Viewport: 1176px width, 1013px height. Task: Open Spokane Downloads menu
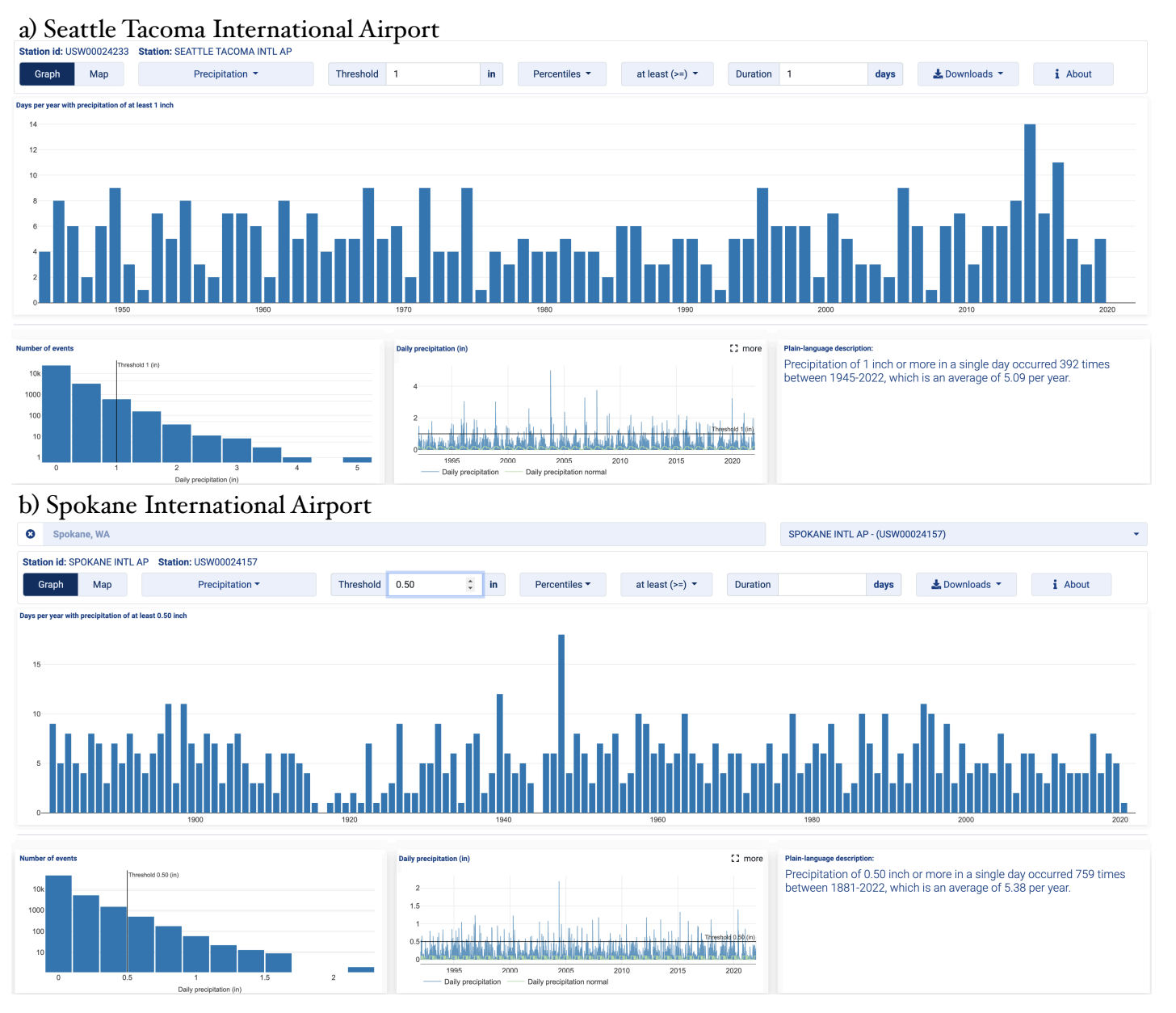966,585
